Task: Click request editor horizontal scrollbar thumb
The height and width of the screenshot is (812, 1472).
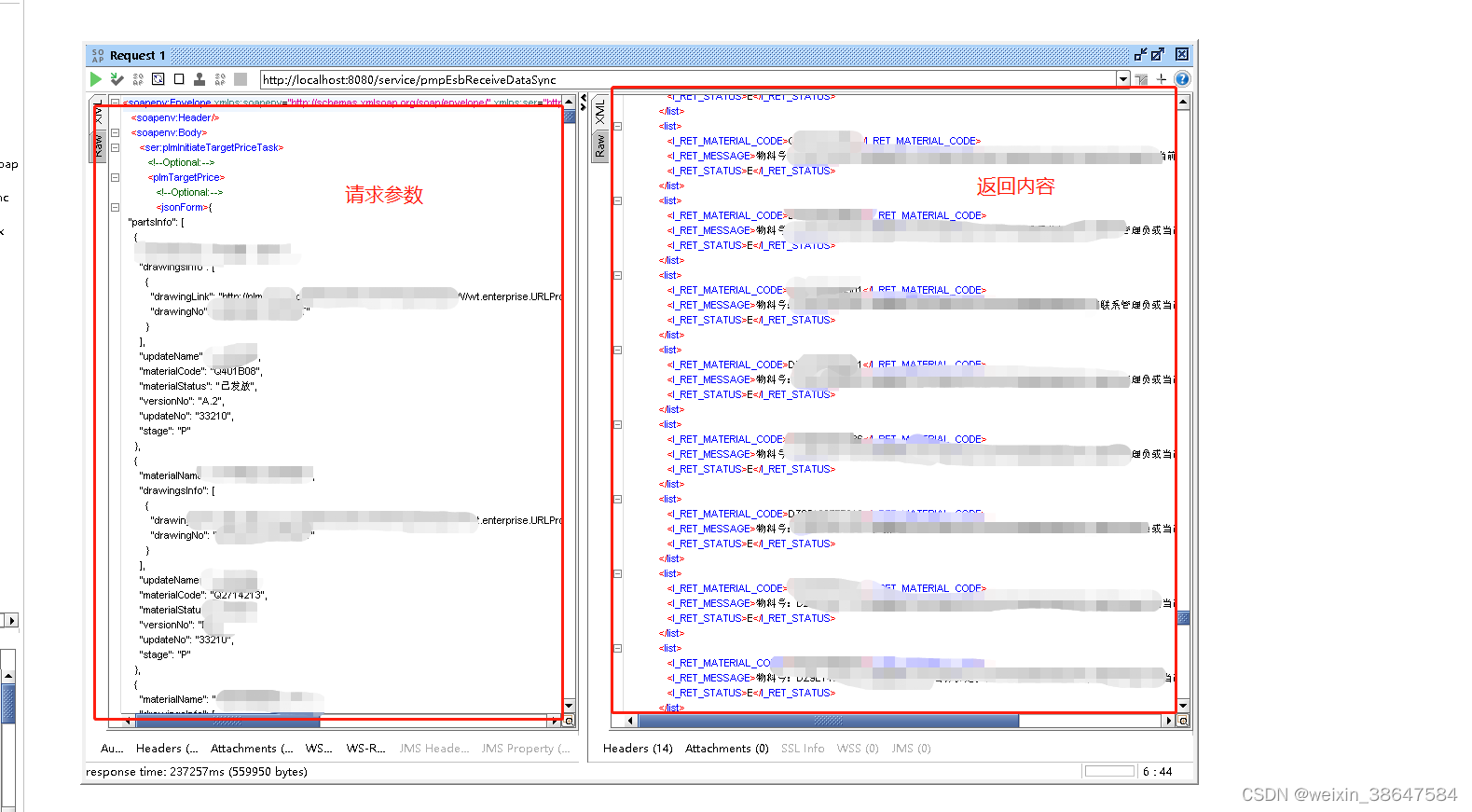Action: click(227, 721)
